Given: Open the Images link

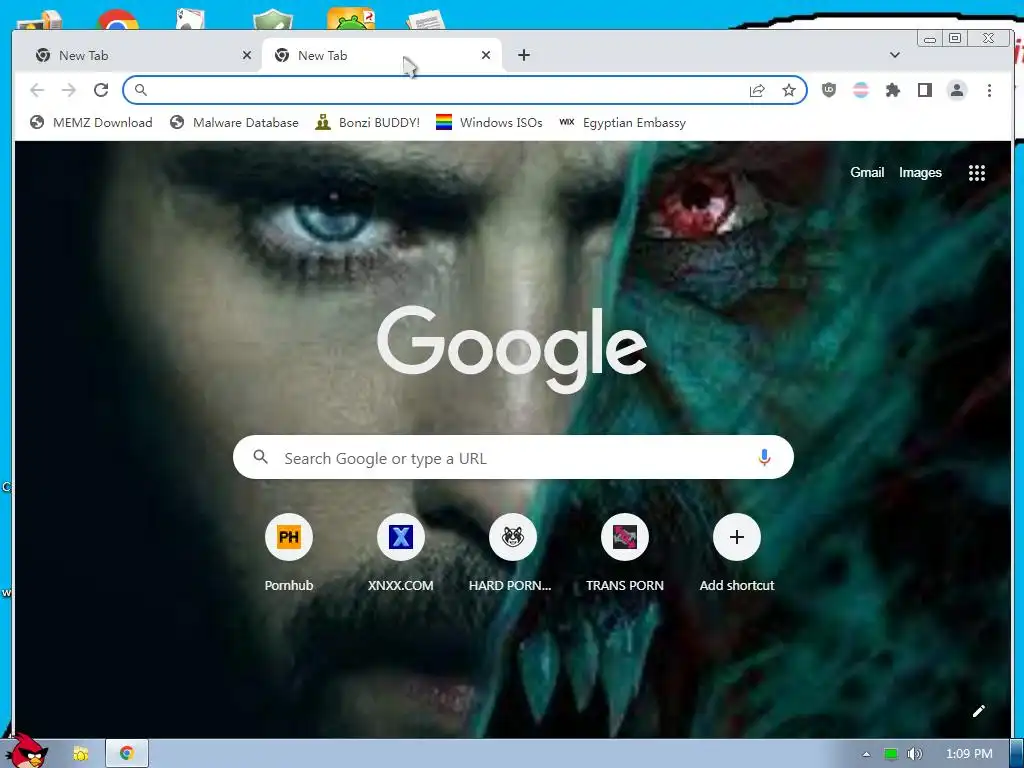Looking at the screenshot, I should tap(920, 172).
